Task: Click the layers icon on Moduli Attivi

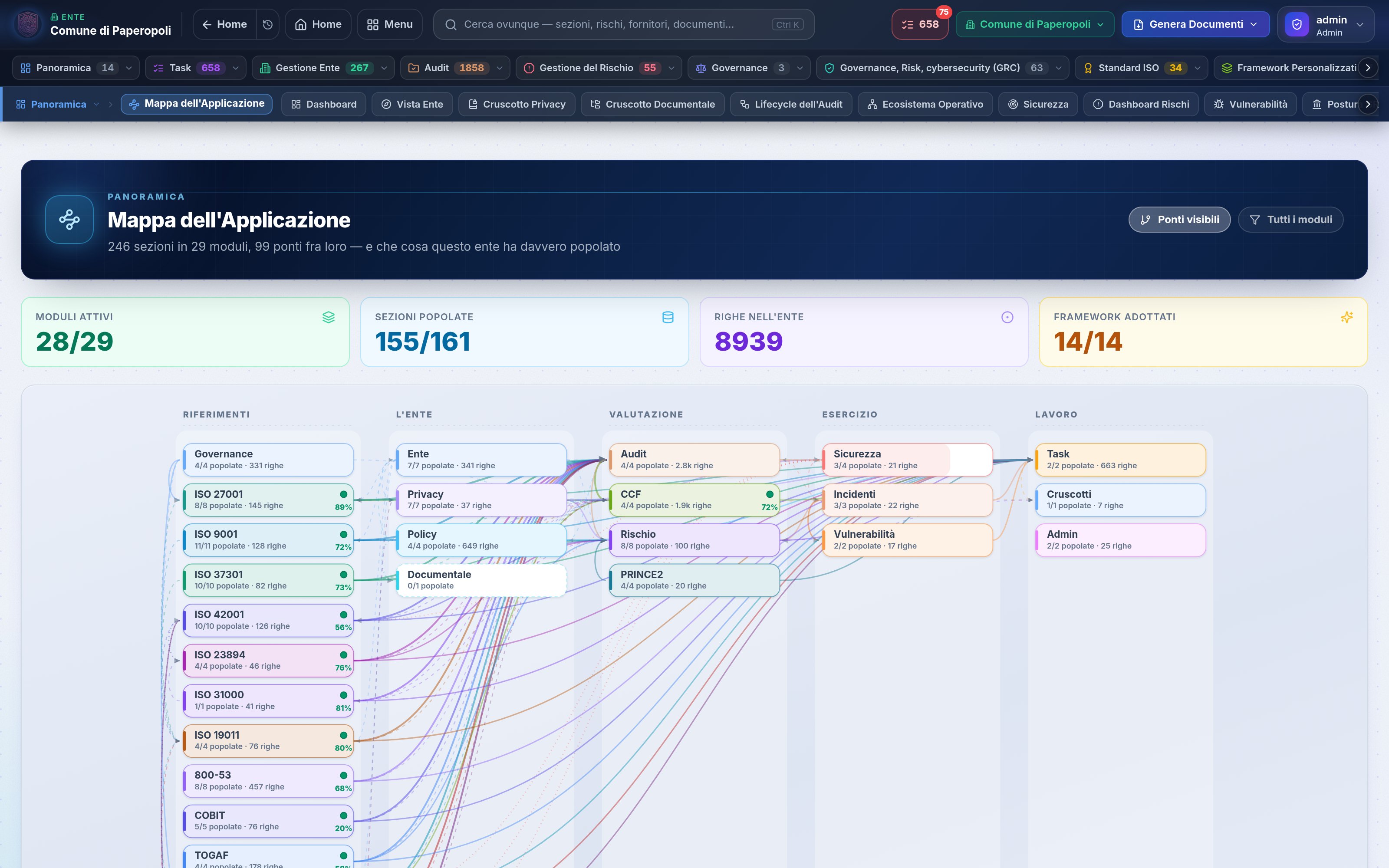Action: pos(328,317)
